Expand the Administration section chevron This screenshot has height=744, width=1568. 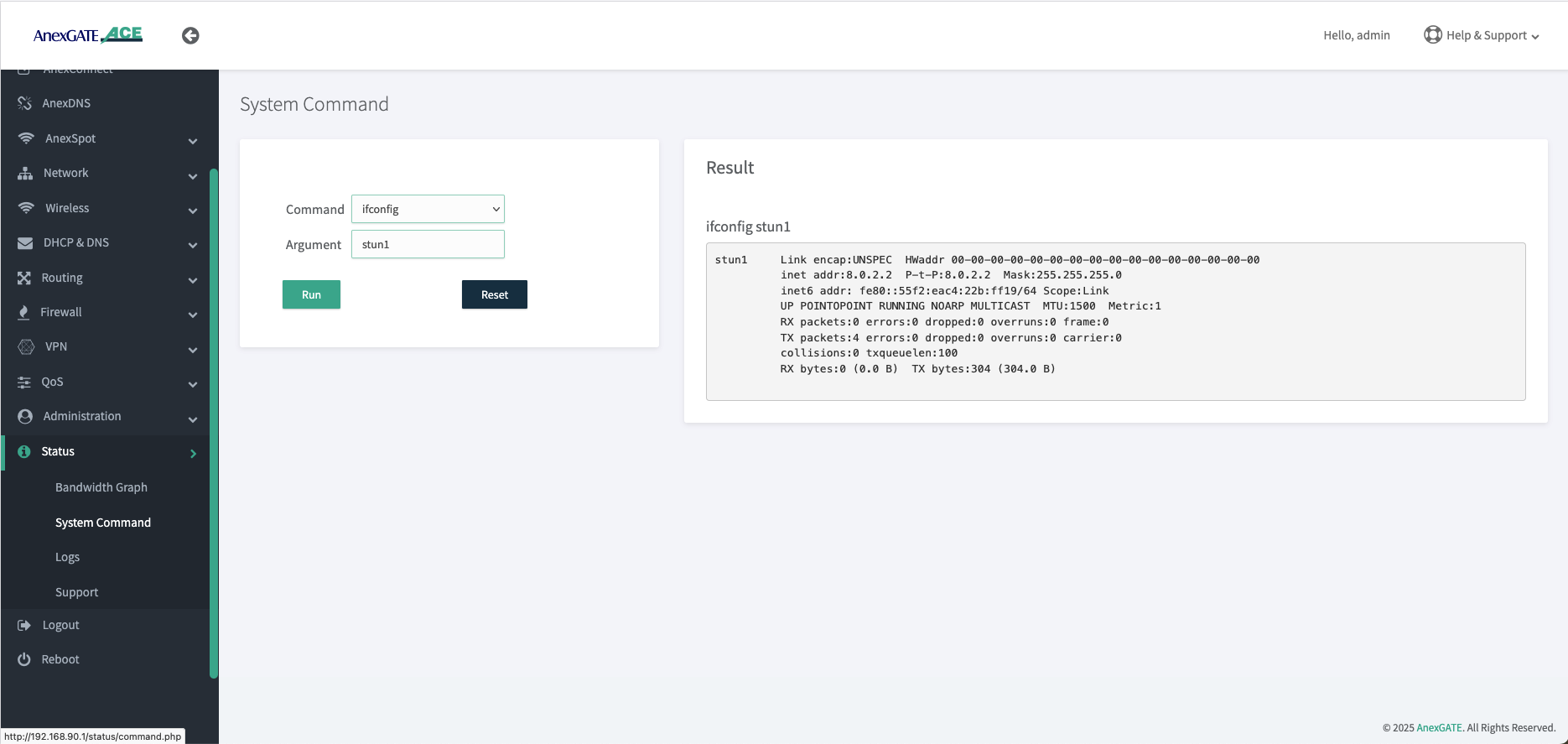(x=193, y=419)
